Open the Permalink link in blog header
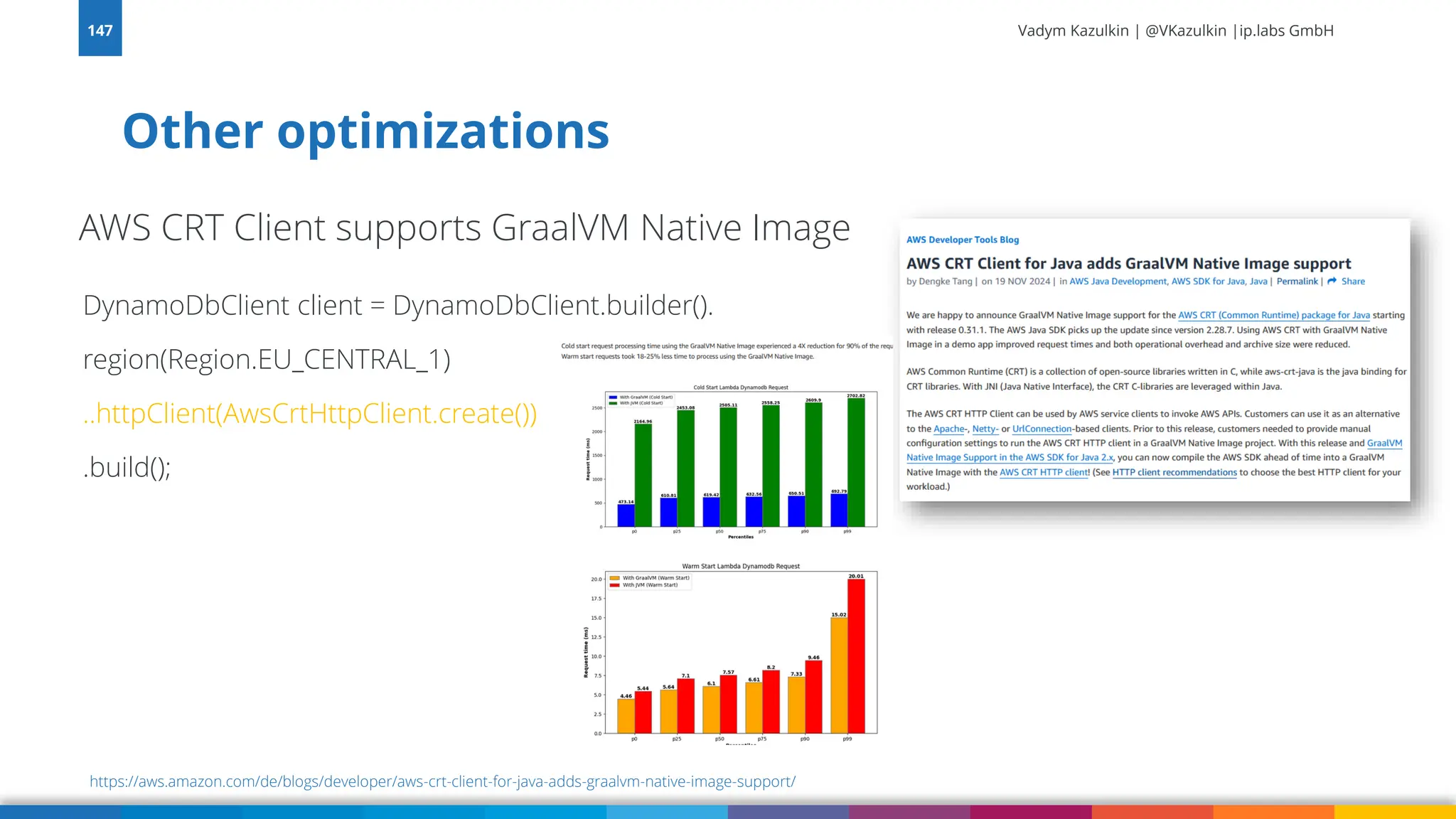The height and width of the screenshot is (819, 1456). [x=1297, y=282]
